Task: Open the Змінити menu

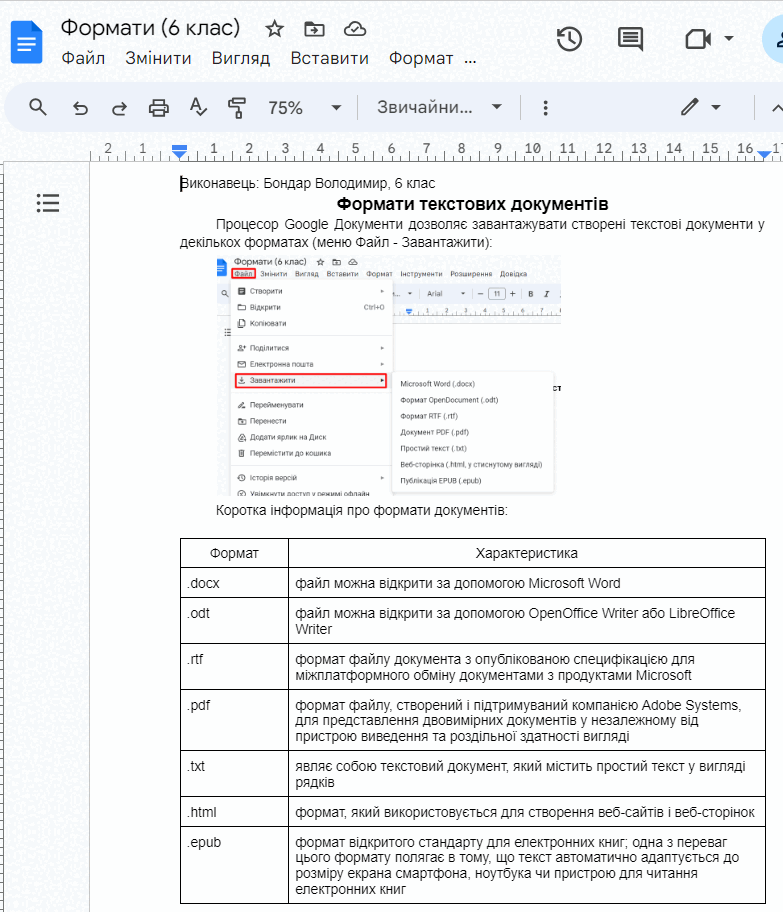Action: pos(158,58)
